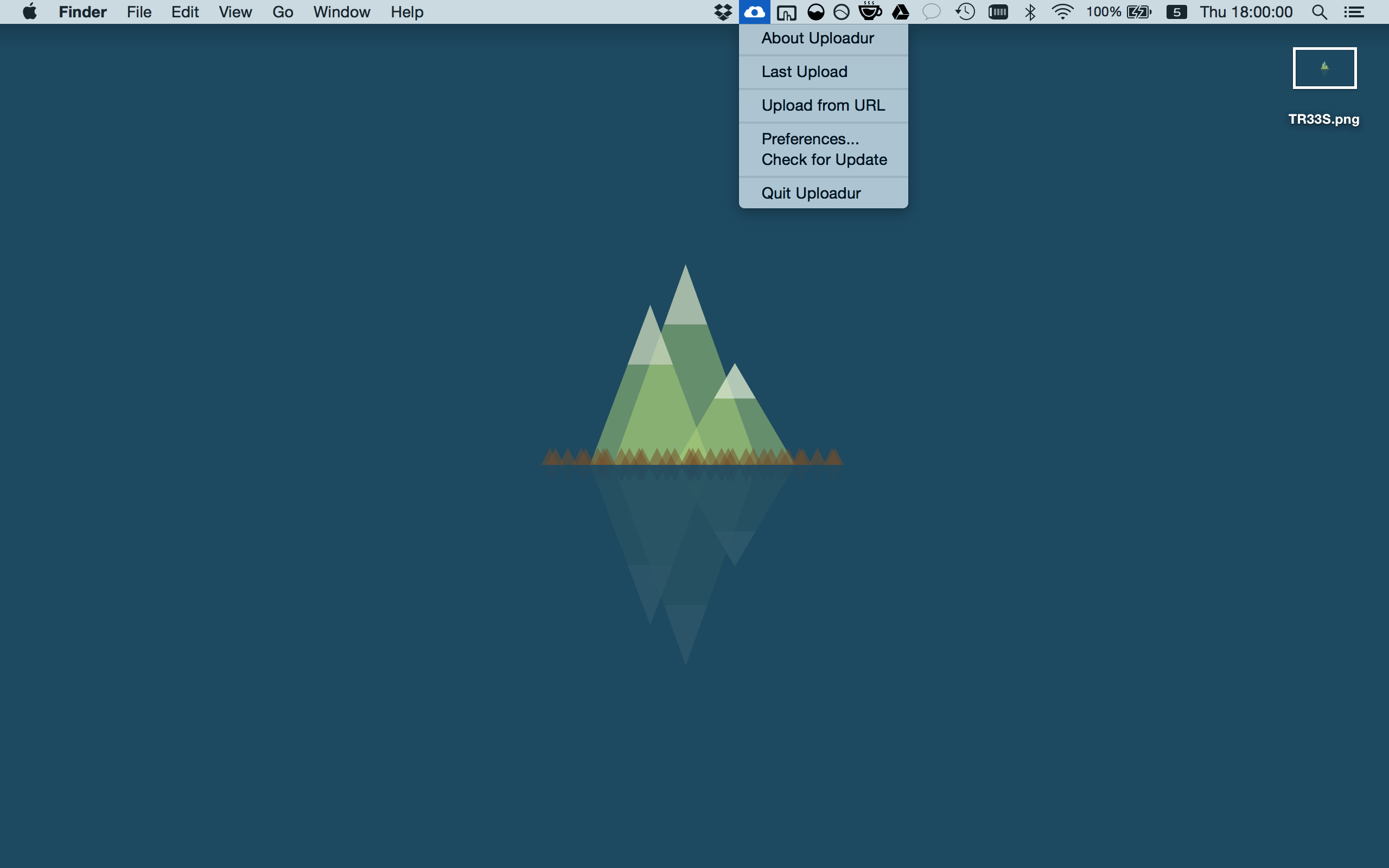Click the Uploadur cloud menu bar icon
This screenshot has width=1389, height=868.
(754, 12)
